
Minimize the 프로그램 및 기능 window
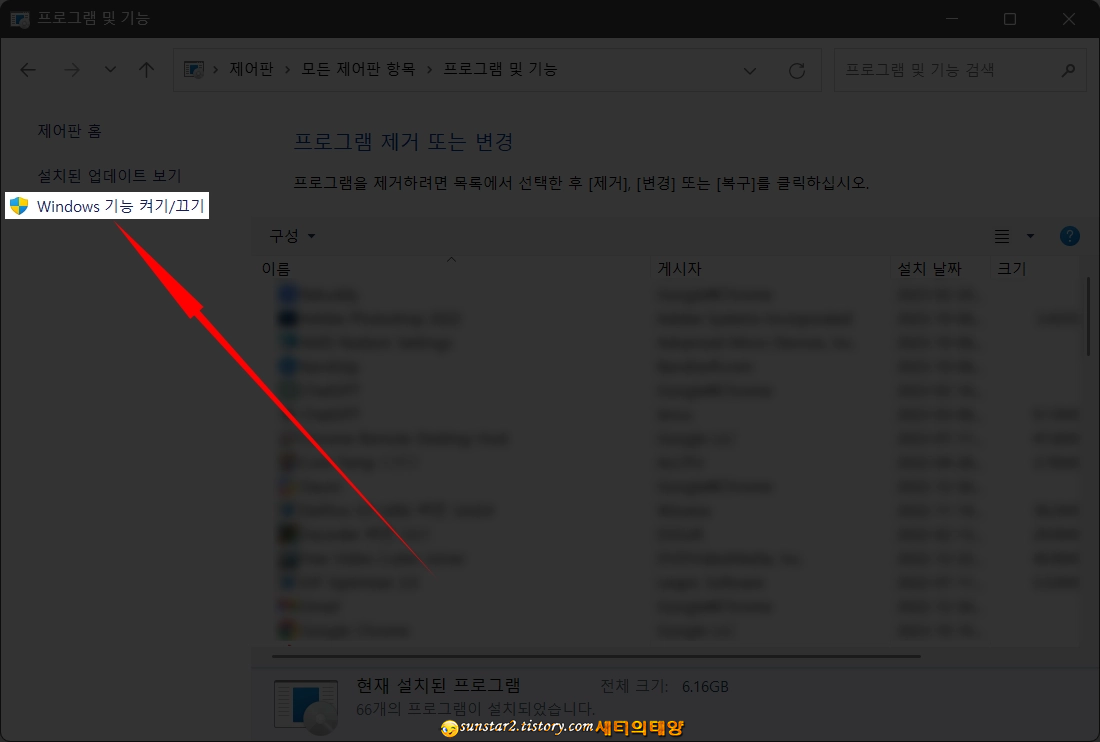tap(952, 19)
